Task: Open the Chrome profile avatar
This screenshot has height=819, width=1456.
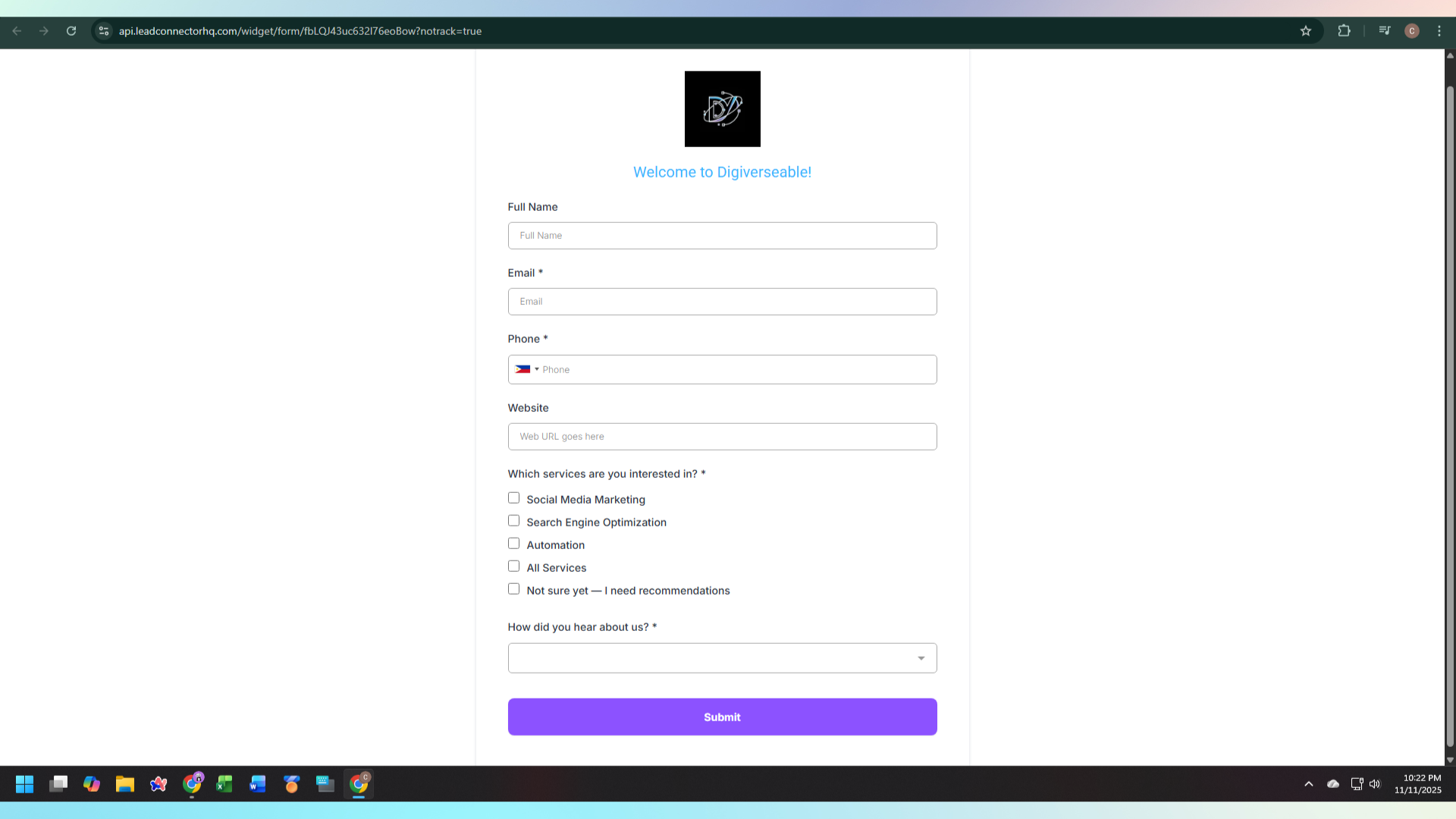Action: pos(1412,31)
